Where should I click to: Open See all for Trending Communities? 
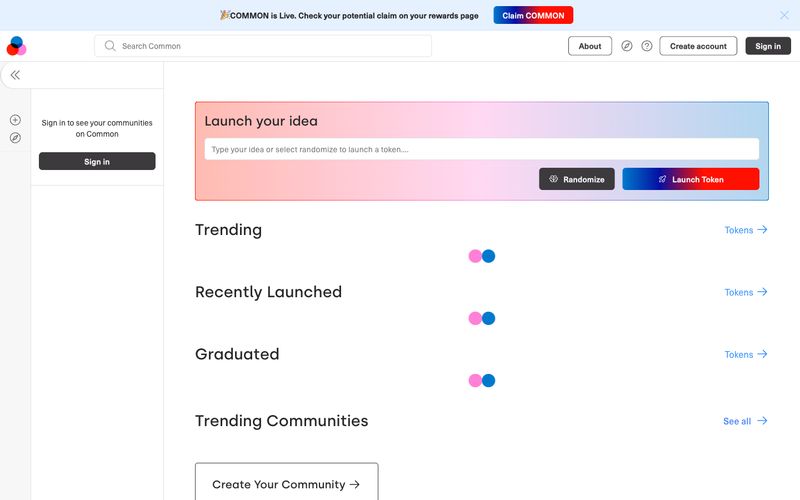coord(745,421)
